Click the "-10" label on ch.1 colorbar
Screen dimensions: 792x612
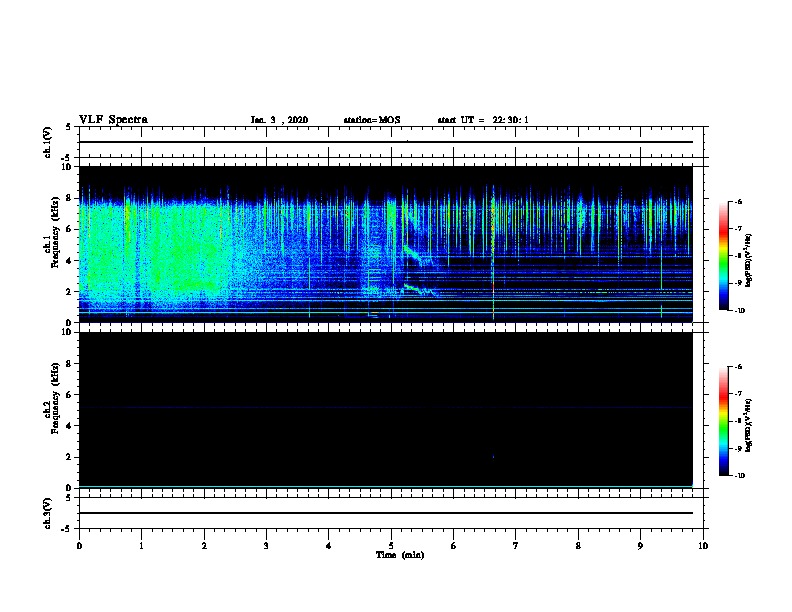739,310
